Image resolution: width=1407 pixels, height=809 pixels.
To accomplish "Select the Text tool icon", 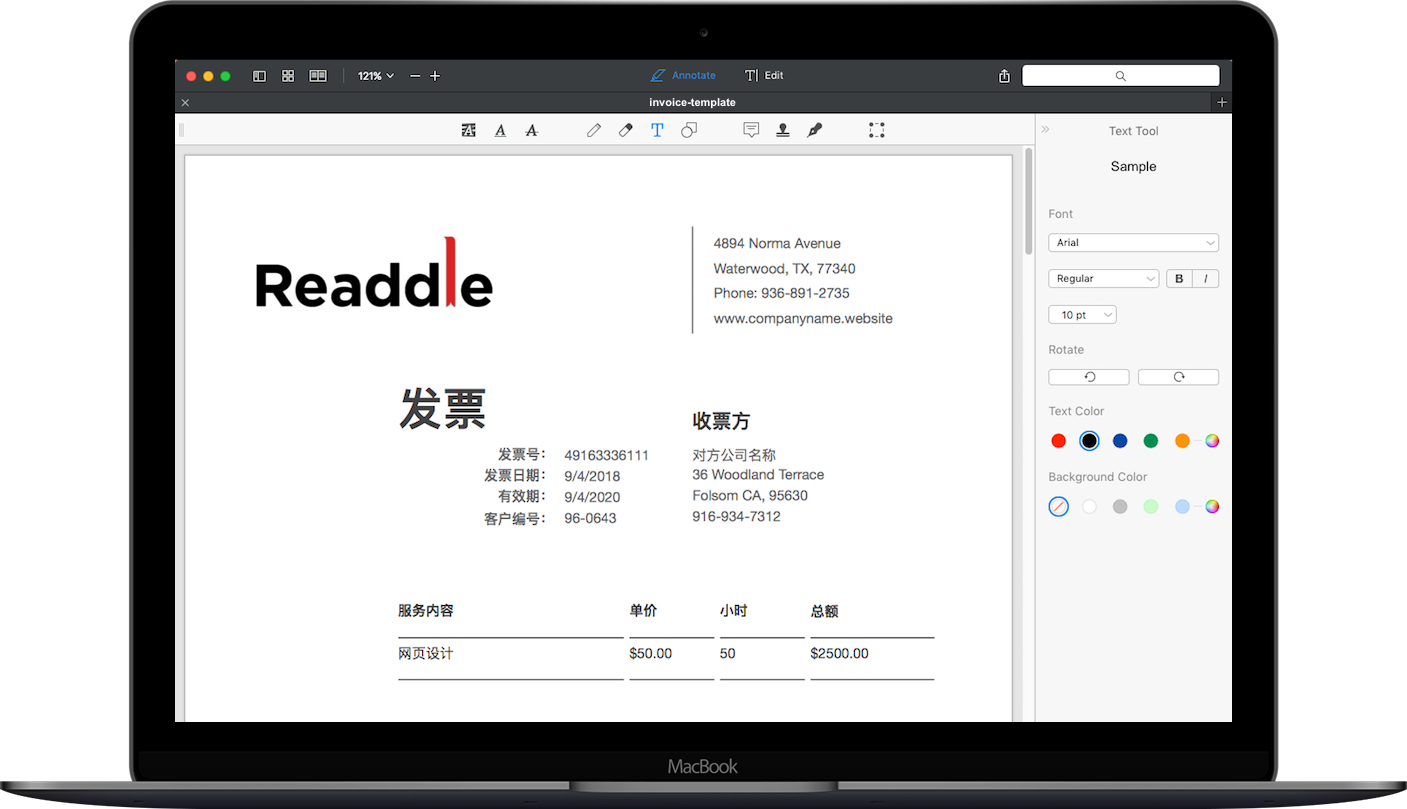I will (657, 130).
